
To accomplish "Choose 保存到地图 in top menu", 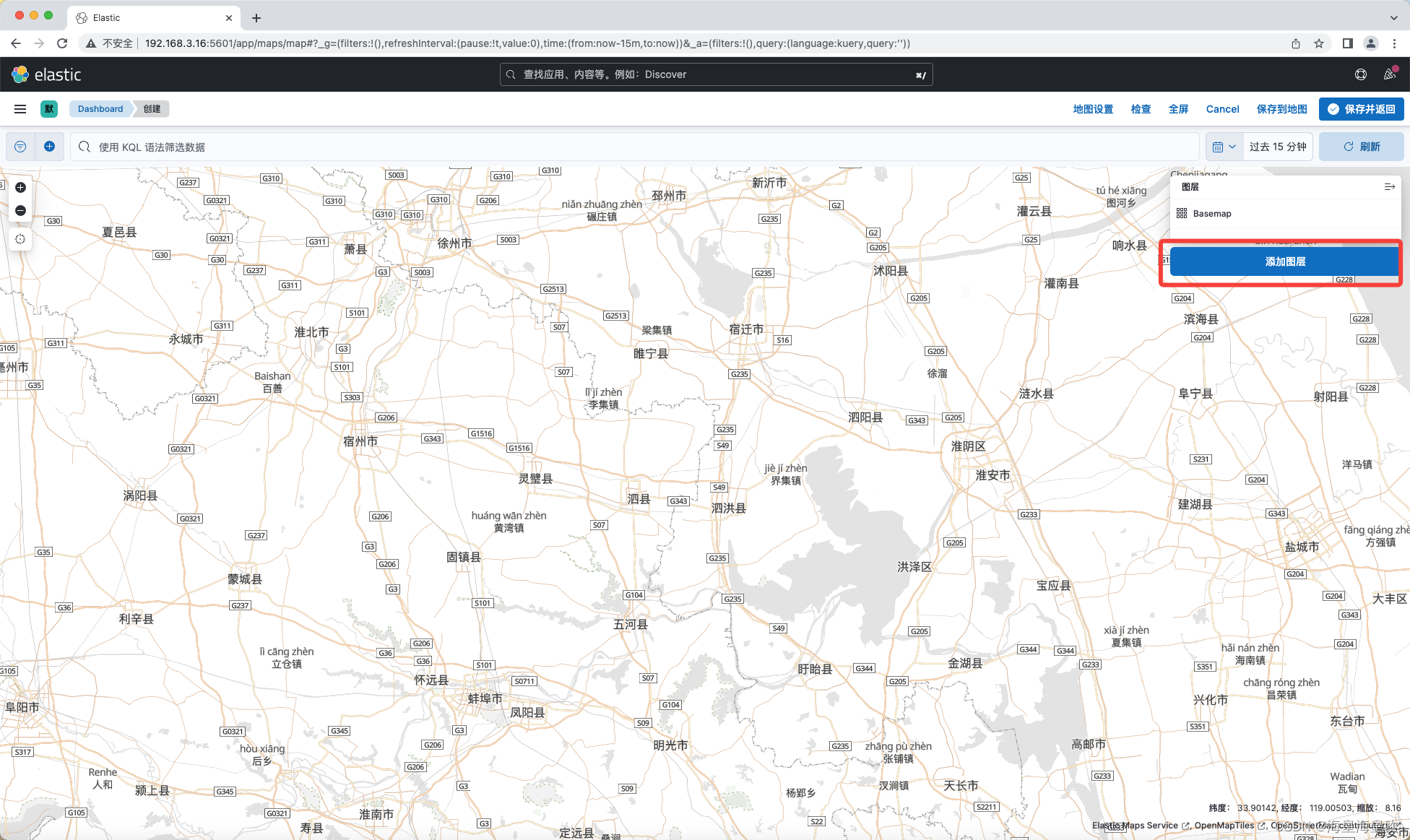I will tap(1281, 109).
